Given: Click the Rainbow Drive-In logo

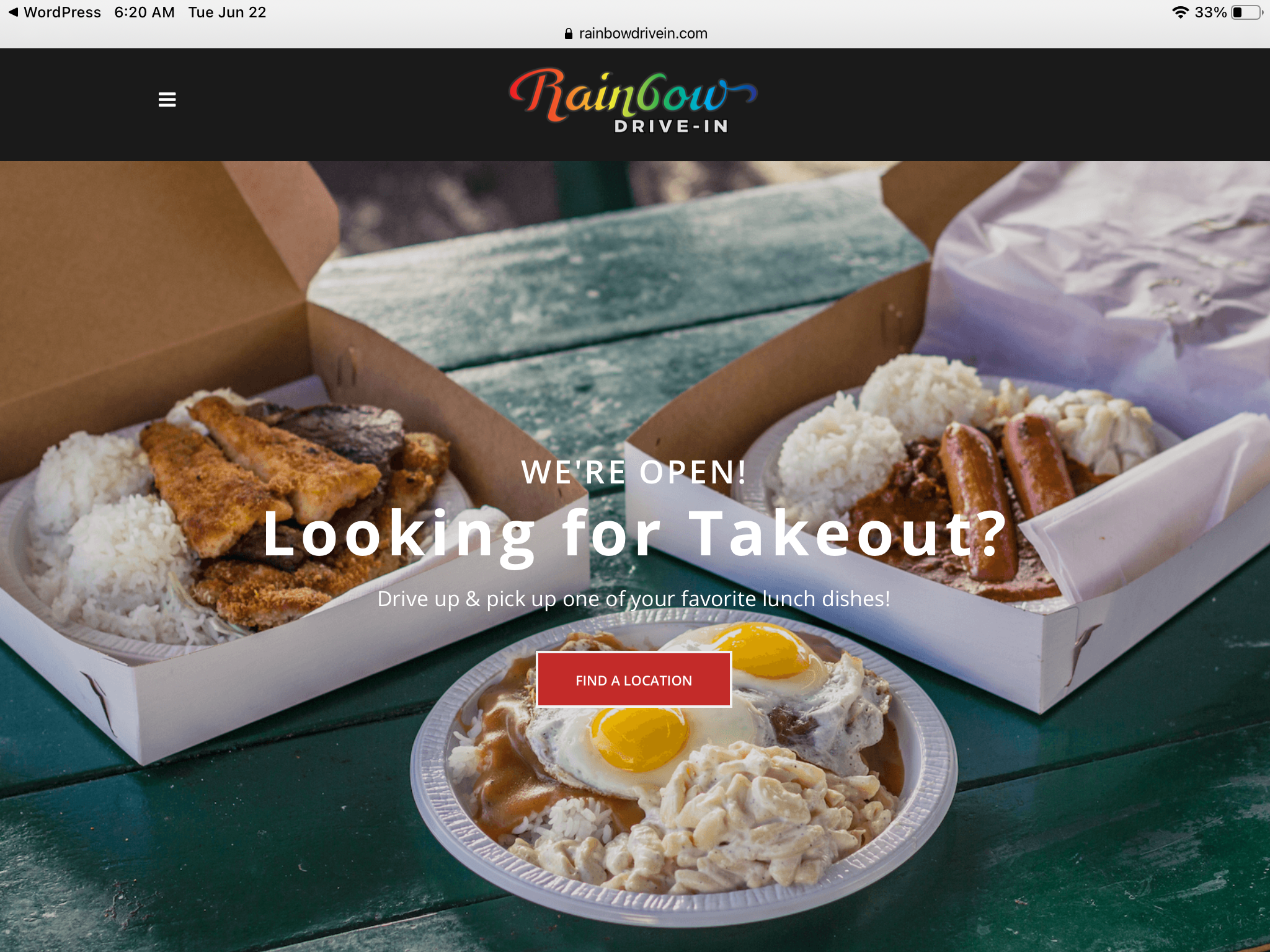Looking at the screenshot, I should point(633,101).
